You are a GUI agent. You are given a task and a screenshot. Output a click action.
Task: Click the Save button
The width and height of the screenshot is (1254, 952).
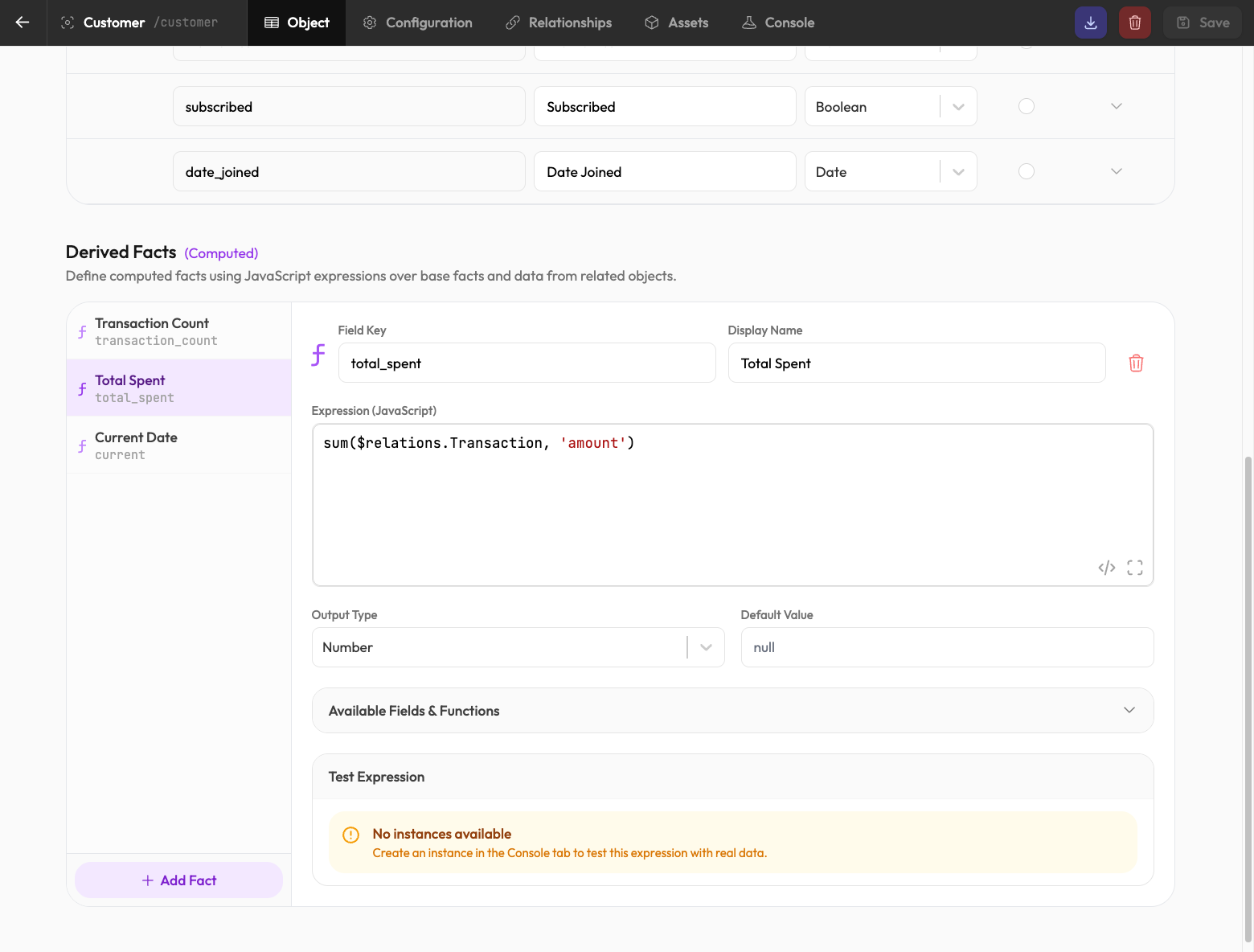point(1202,23)
